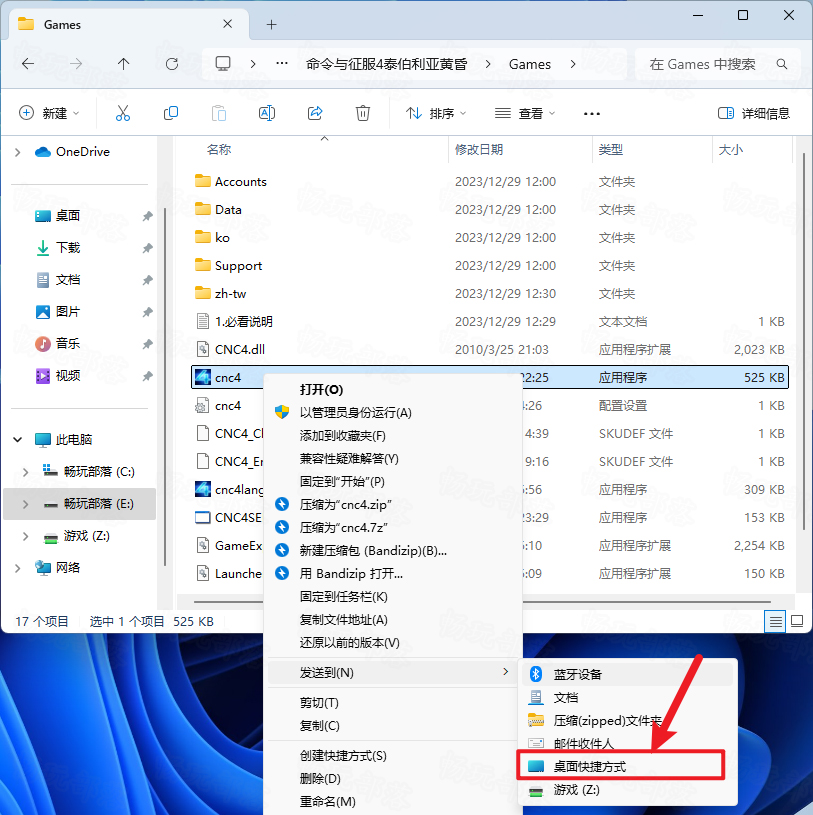
Task: Open 视频 folder in sidebar
Action: coord(57,376)
